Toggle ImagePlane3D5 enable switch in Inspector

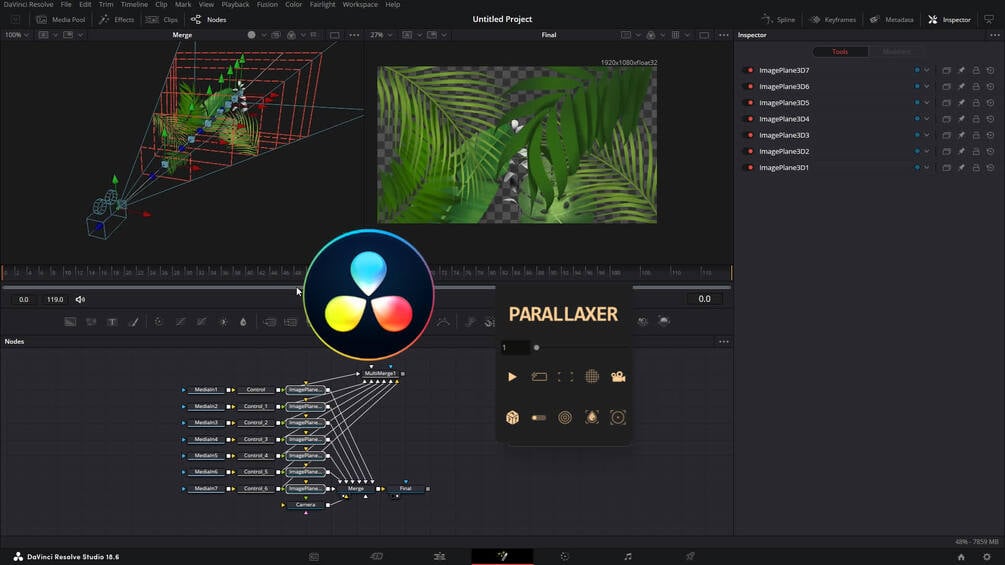(748, 102)
